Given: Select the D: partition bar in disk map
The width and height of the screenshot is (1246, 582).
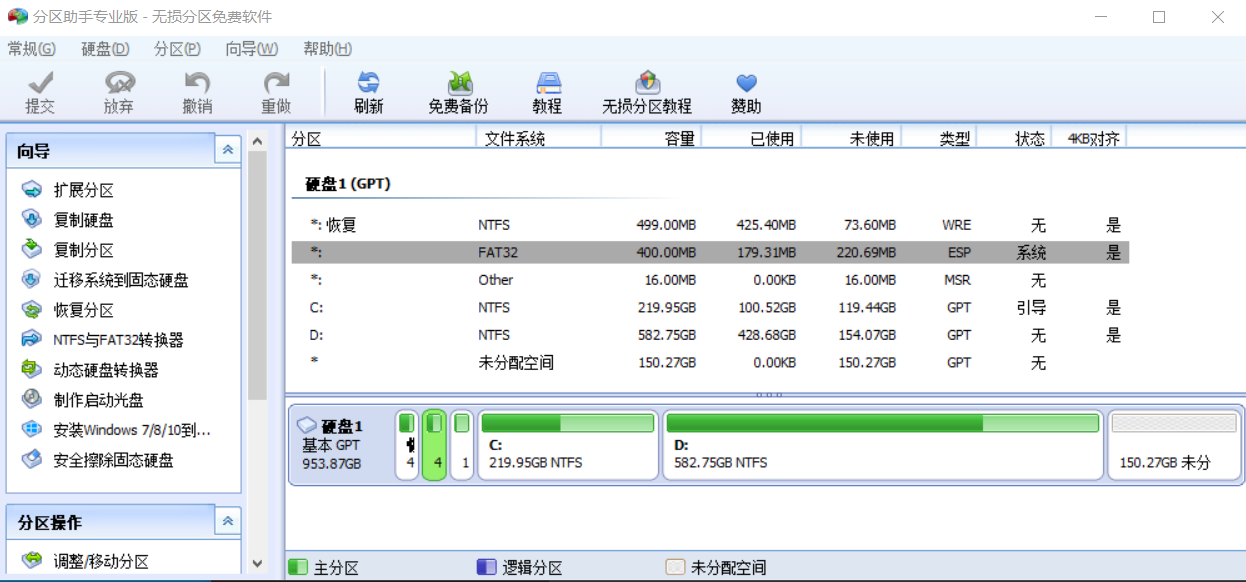Looking at the screenshot, I should tap(881, 445).
